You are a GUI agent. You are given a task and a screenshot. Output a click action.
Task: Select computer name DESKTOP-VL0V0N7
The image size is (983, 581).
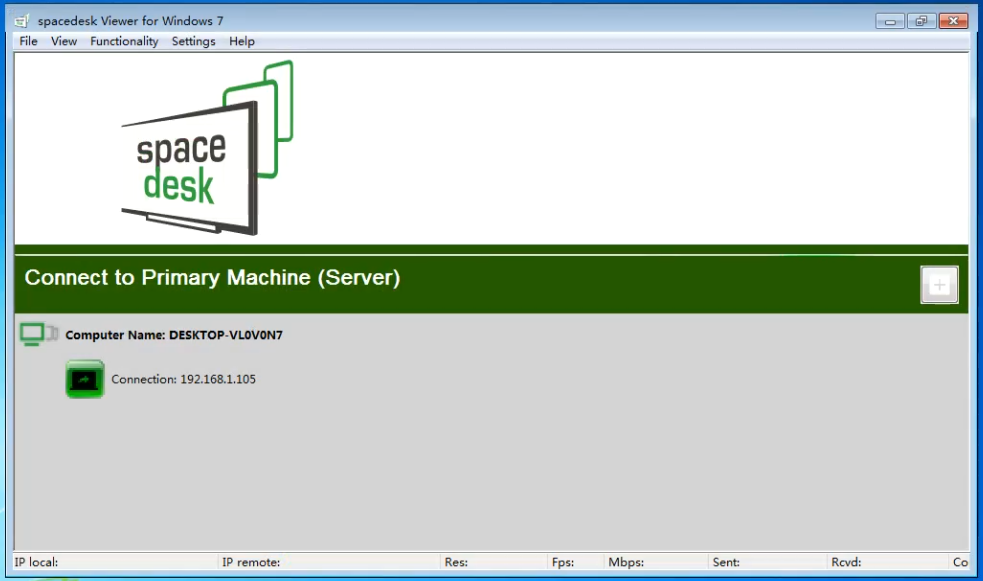[x=174, y=335]
